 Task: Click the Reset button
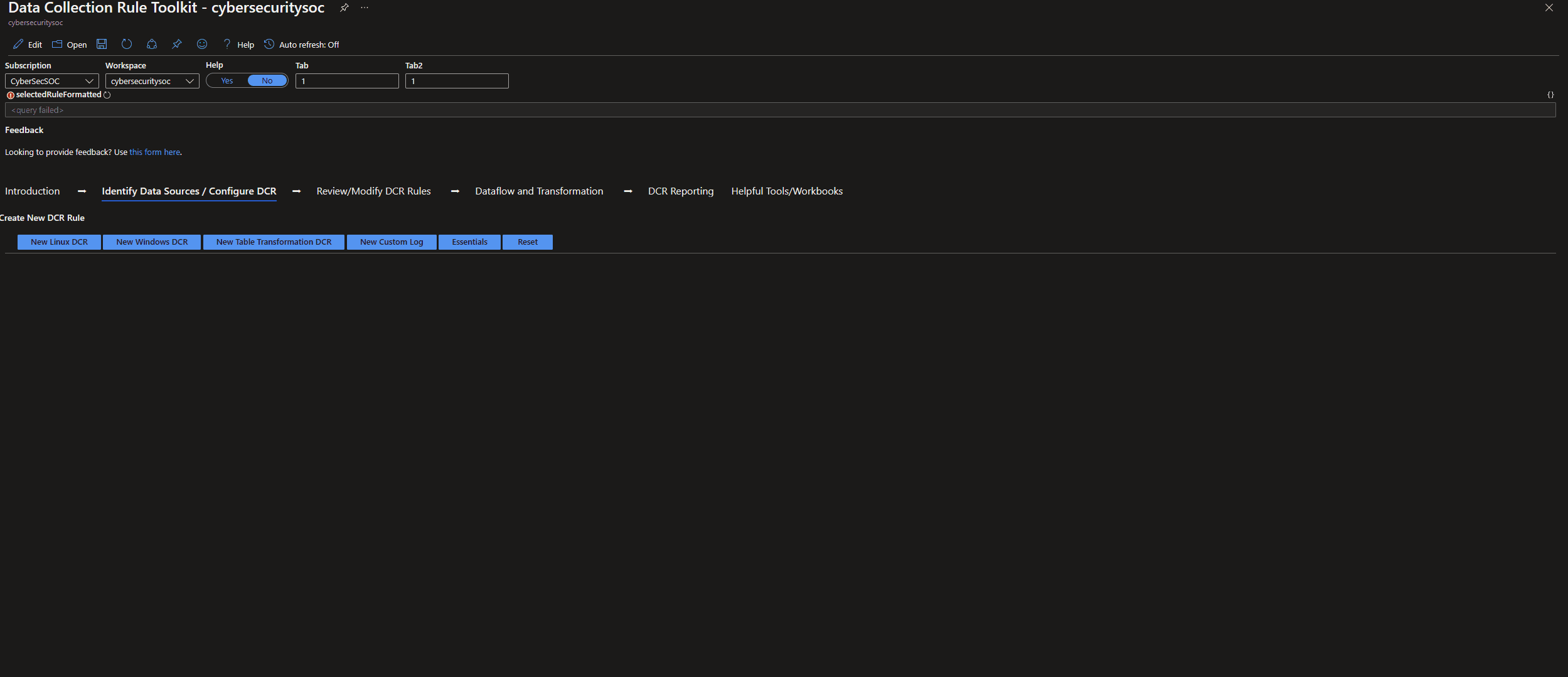point(528,242)
